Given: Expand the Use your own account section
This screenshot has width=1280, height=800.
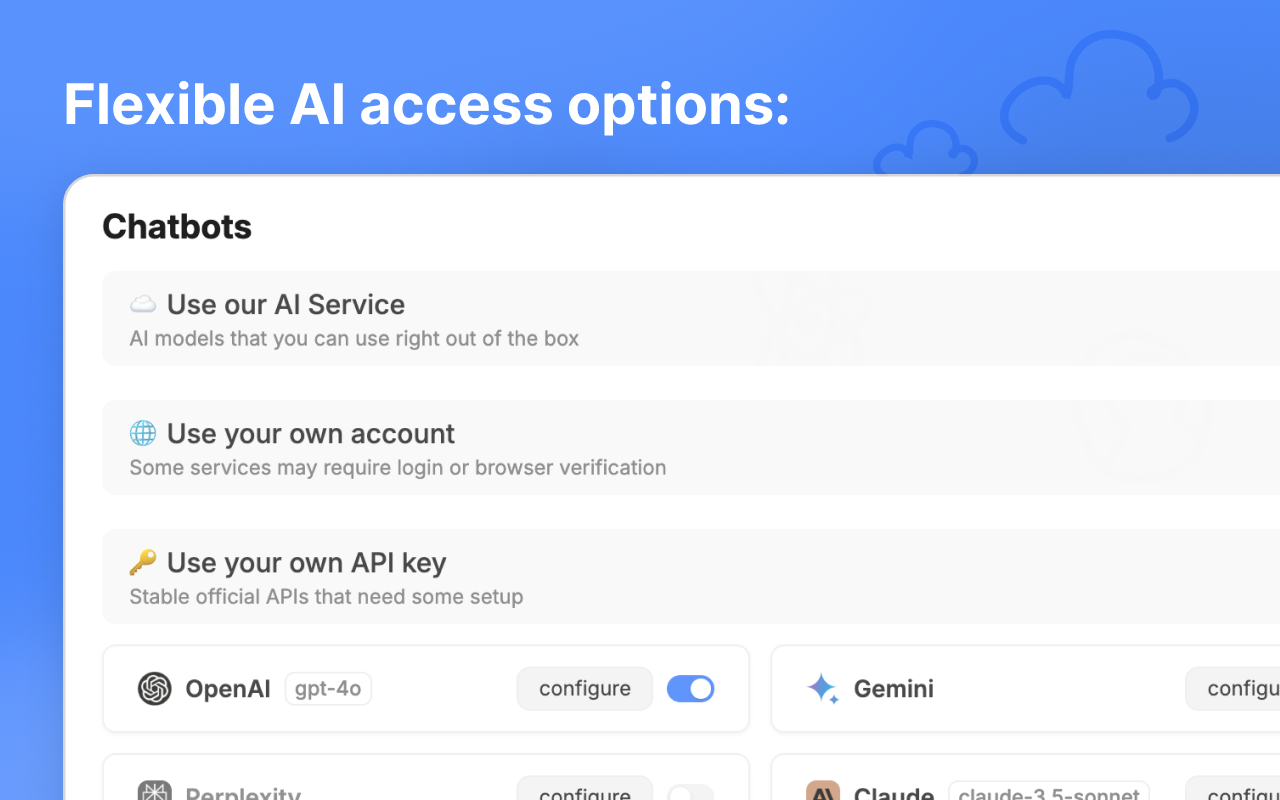Looking at the screenshot, I should (x=310, y=433).
